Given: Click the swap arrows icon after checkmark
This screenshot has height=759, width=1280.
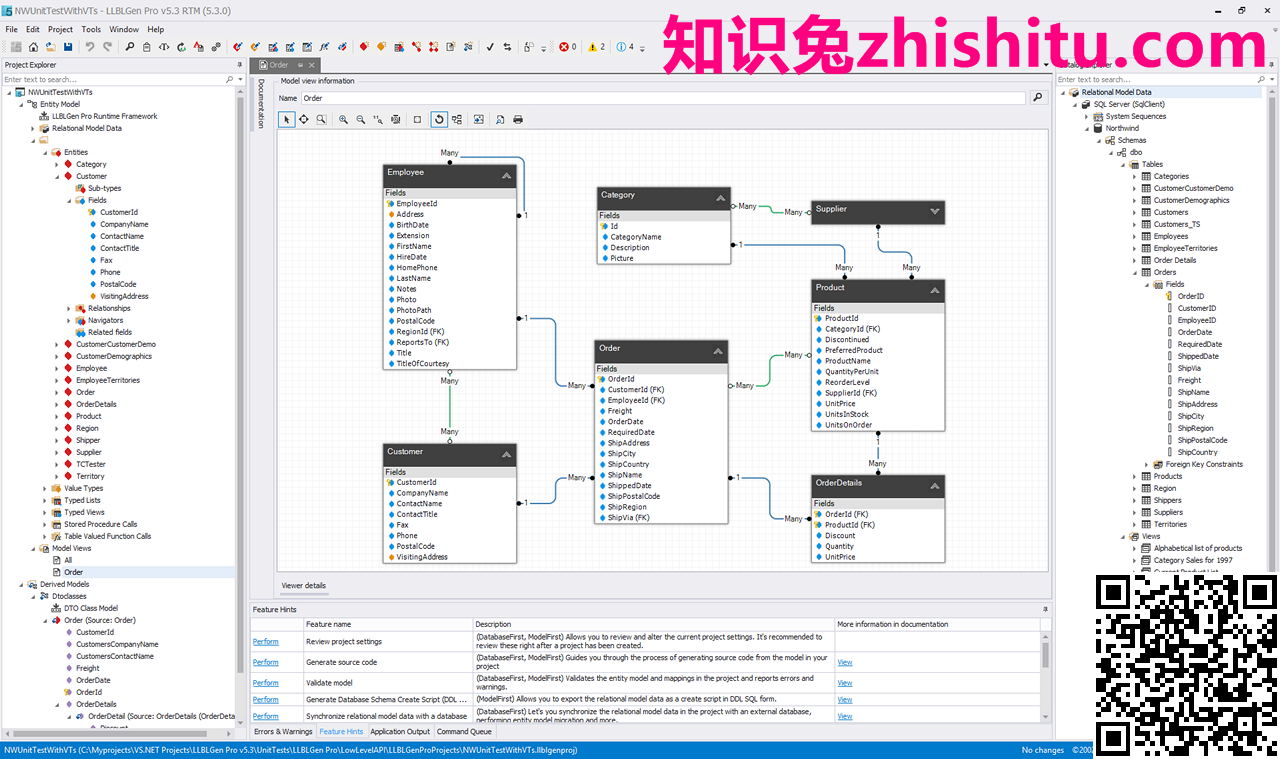Looking at the screenshot, I should point(507,46).
